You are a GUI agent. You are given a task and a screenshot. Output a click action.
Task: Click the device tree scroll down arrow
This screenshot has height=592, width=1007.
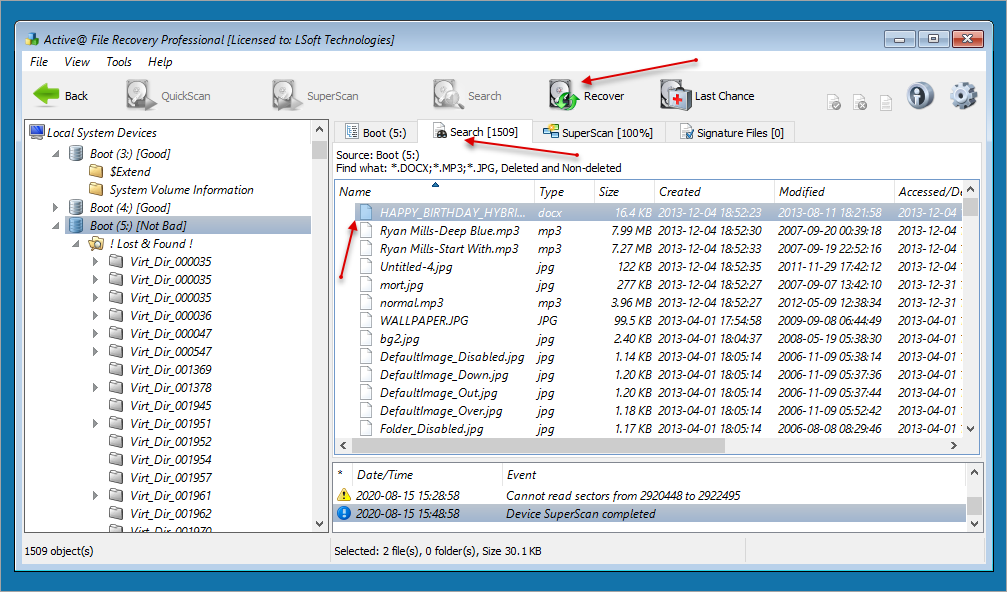tap(319, 524)
